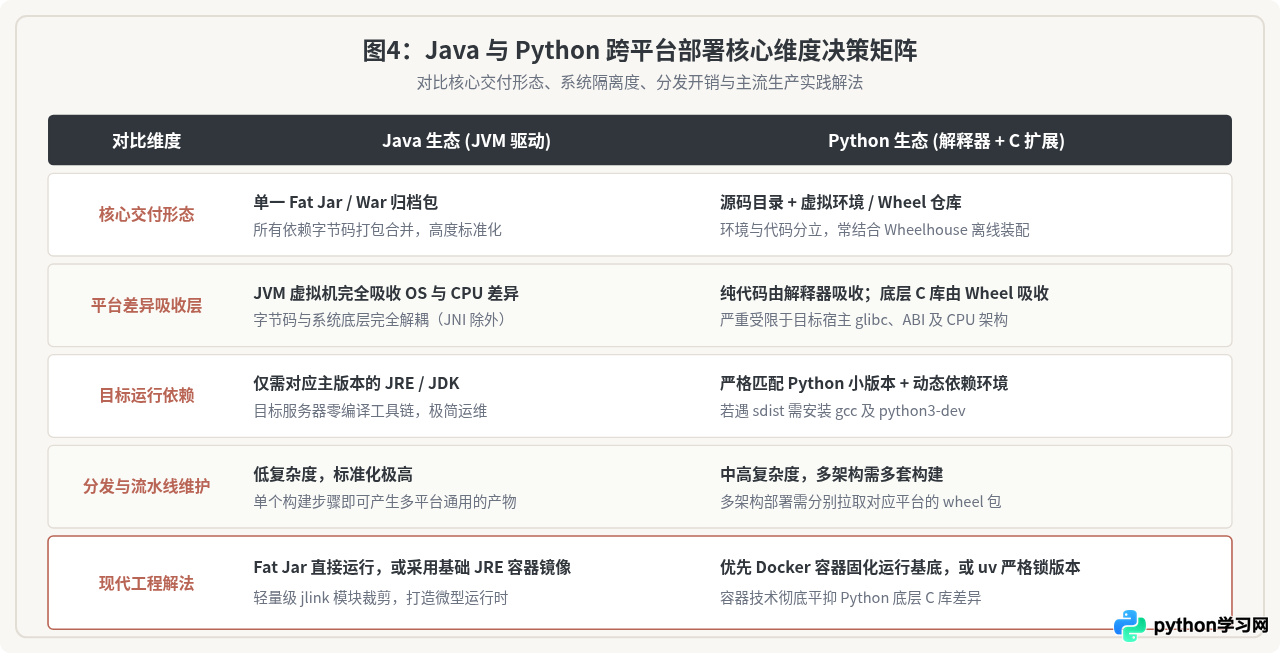Click the 现代工程解法 row label
The height and width of the screenshot is (654, 1280).
[x=146, y=583]
